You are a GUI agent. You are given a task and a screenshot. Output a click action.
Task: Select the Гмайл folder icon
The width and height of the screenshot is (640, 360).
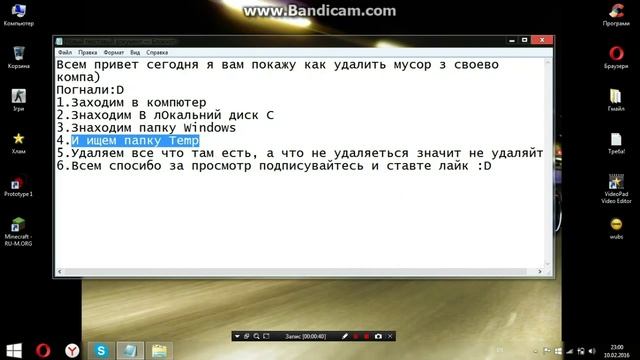click(616, 100)
